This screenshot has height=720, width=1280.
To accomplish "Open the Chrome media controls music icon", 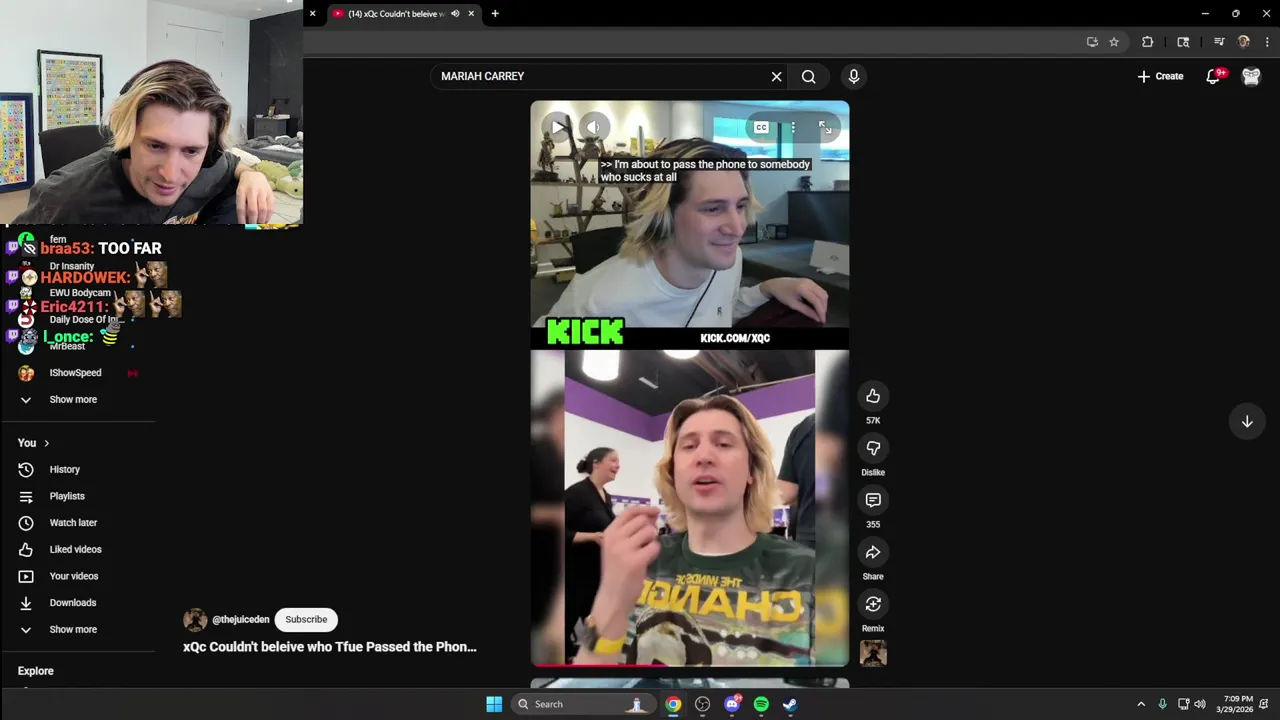I will (x=1219, y=42).
